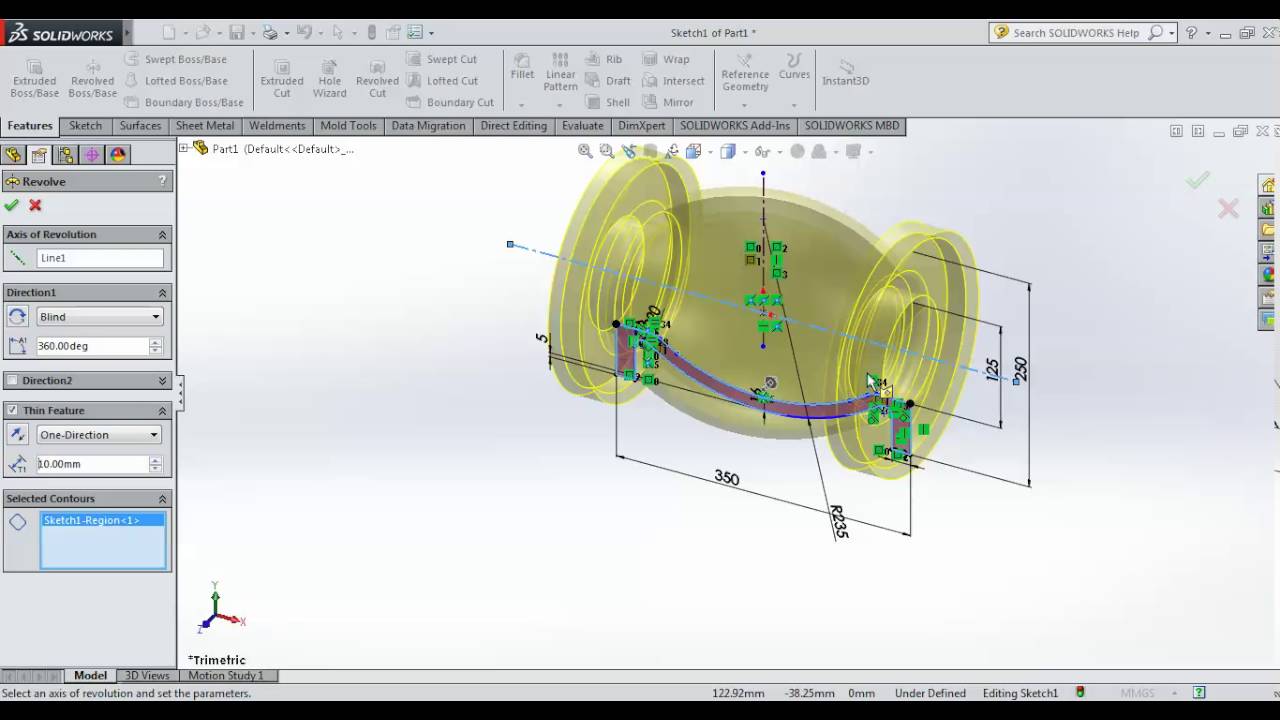Open the FeatureManager design tree tab

pos(12,155)
